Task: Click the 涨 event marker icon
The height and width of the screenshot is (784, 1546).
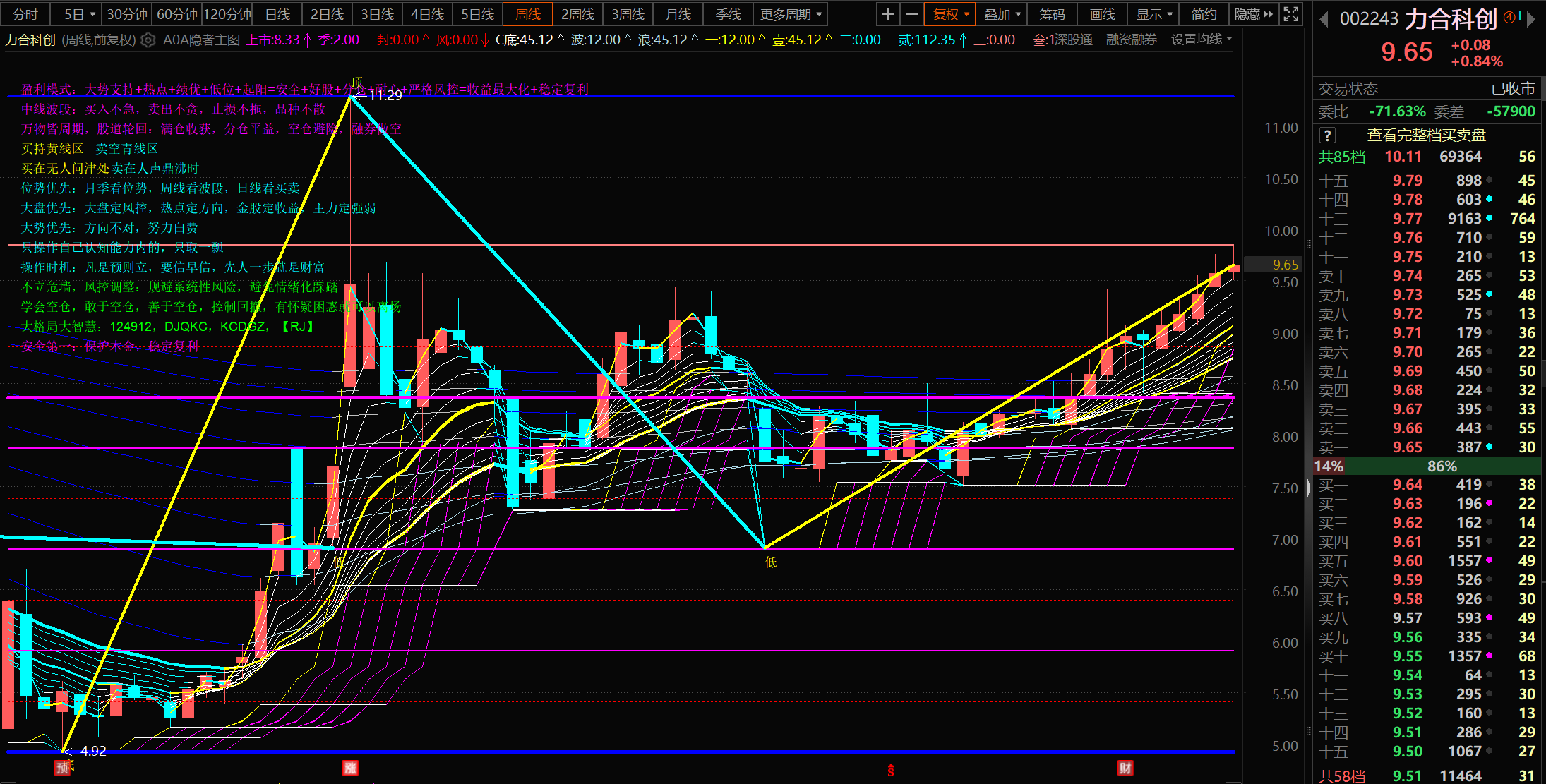Action: click(x=350, y=768)
